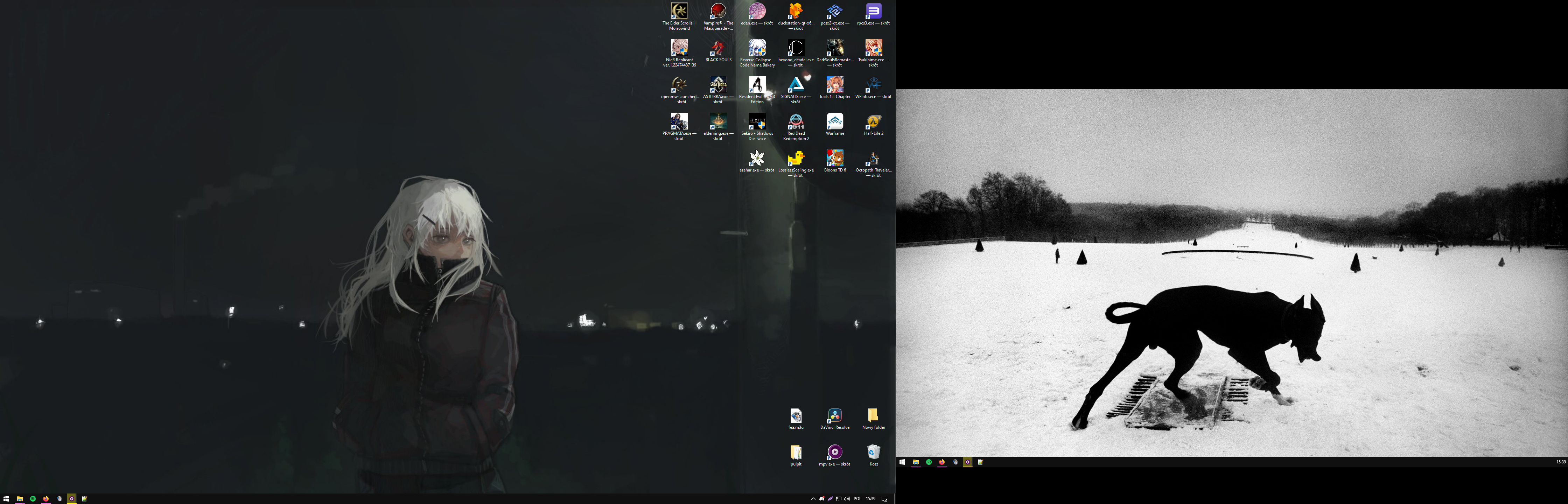Select the Warframe desktop icon
The image size is (1568, 504).
tap(834, 124)
